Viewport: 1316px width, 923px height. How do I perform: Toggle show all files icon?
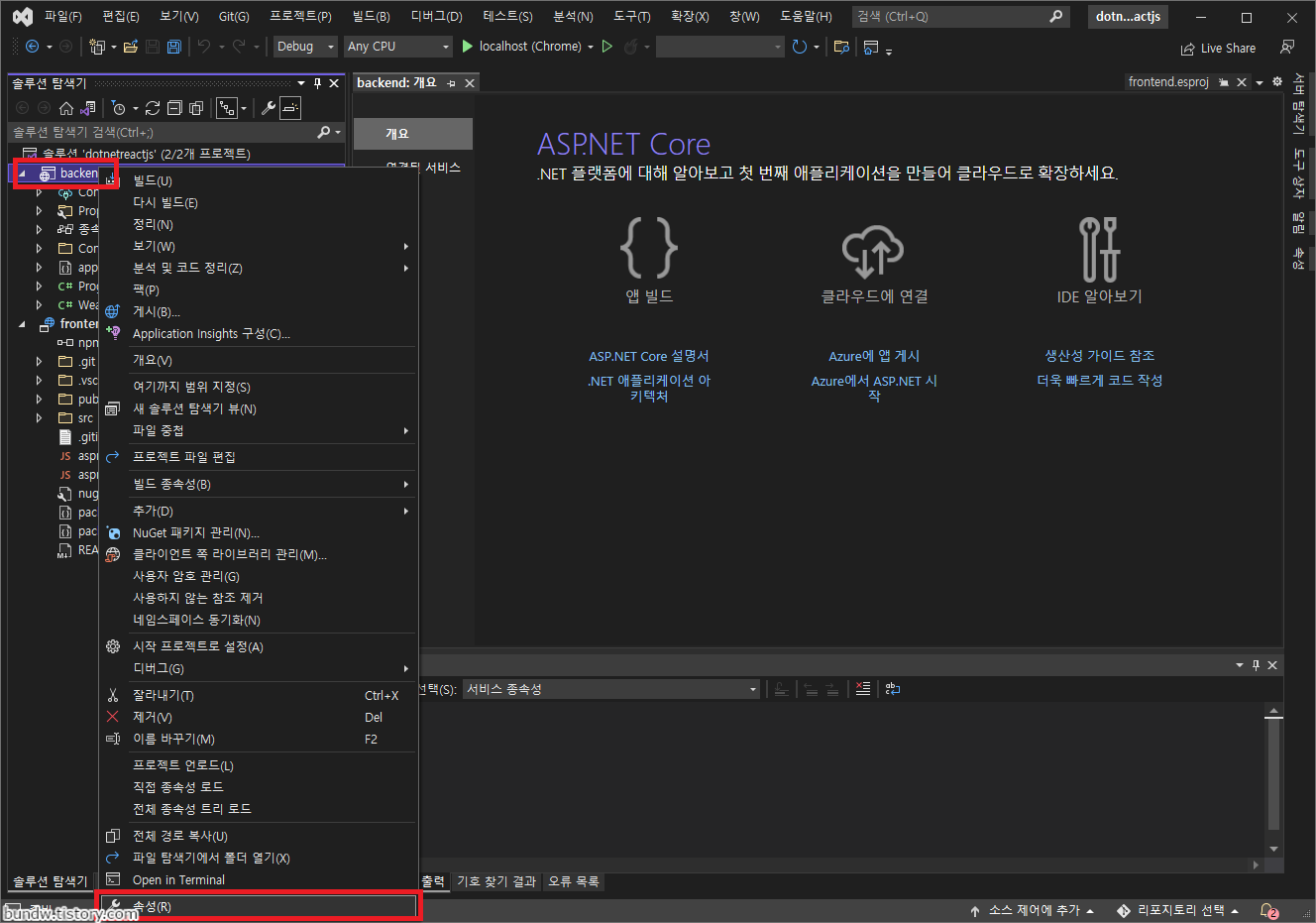tap(196, 108)
